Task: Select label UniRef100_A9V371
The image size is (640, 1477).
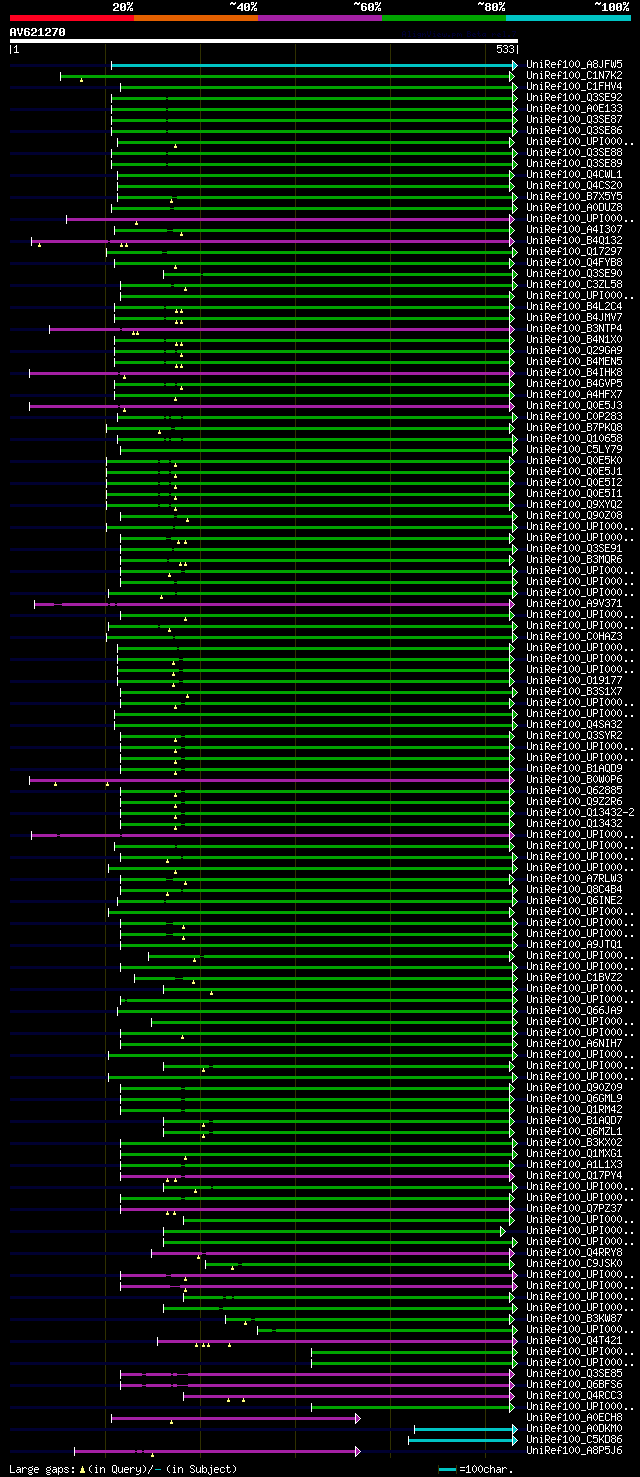Action: pyautogui.click(x=574, y=603)
